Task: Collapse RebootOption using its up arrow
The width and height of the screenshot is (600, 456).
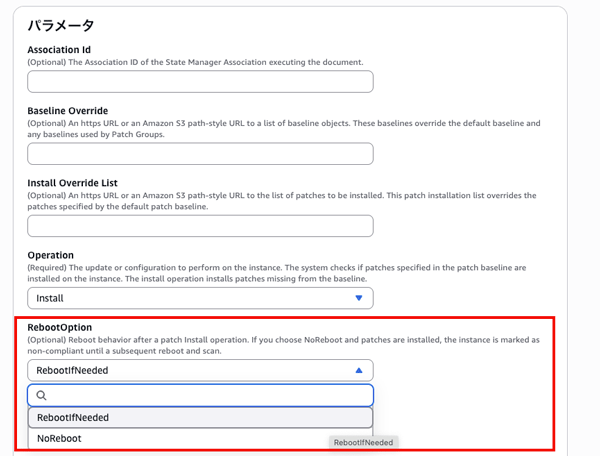Action: tap(359, 370)
